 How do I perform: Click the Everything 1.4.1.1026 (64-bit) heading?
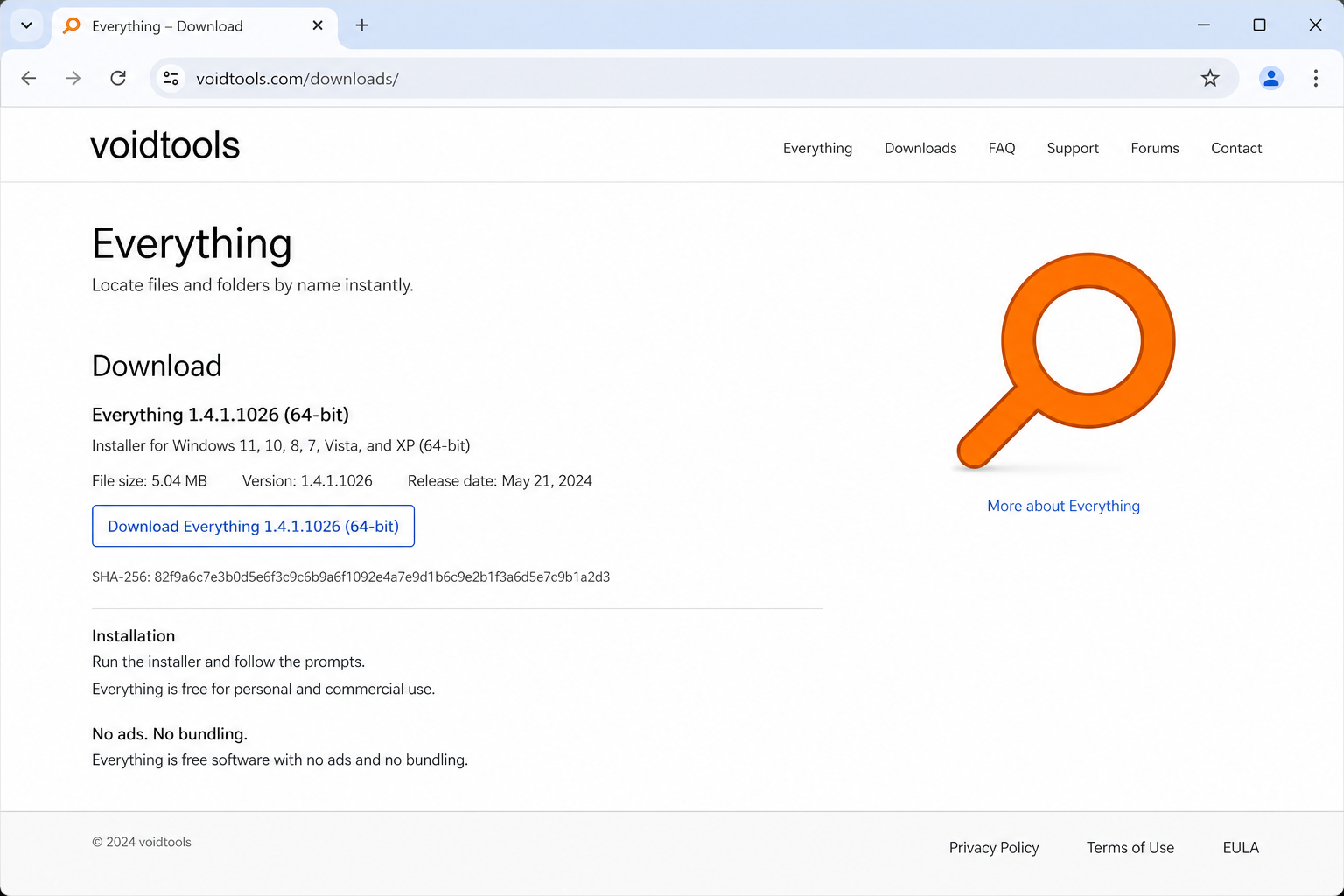click(x=220, y=414)
